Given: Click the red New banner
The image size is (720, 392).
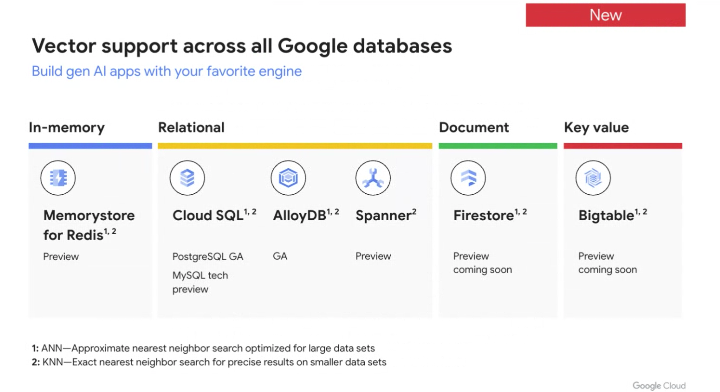Looking at the screenshot, I should point(606,15).
